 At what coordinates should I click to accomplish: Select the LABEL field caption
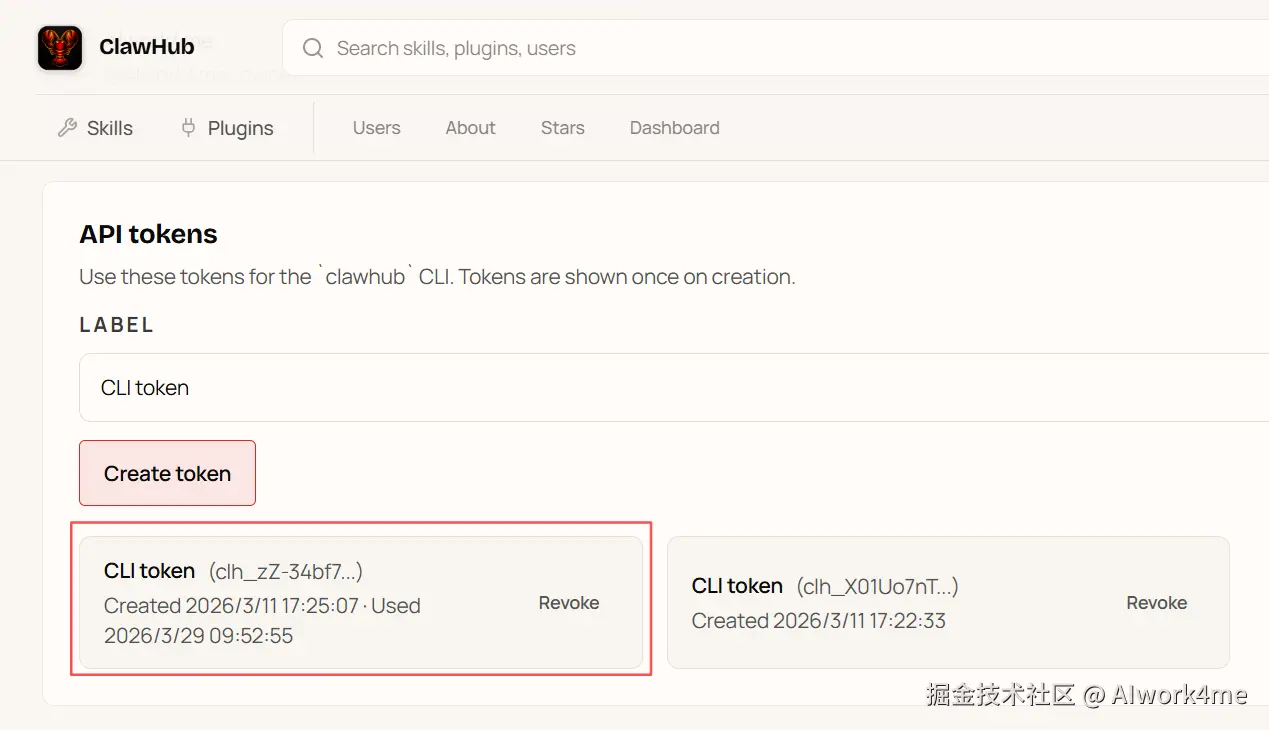[117, 325]
